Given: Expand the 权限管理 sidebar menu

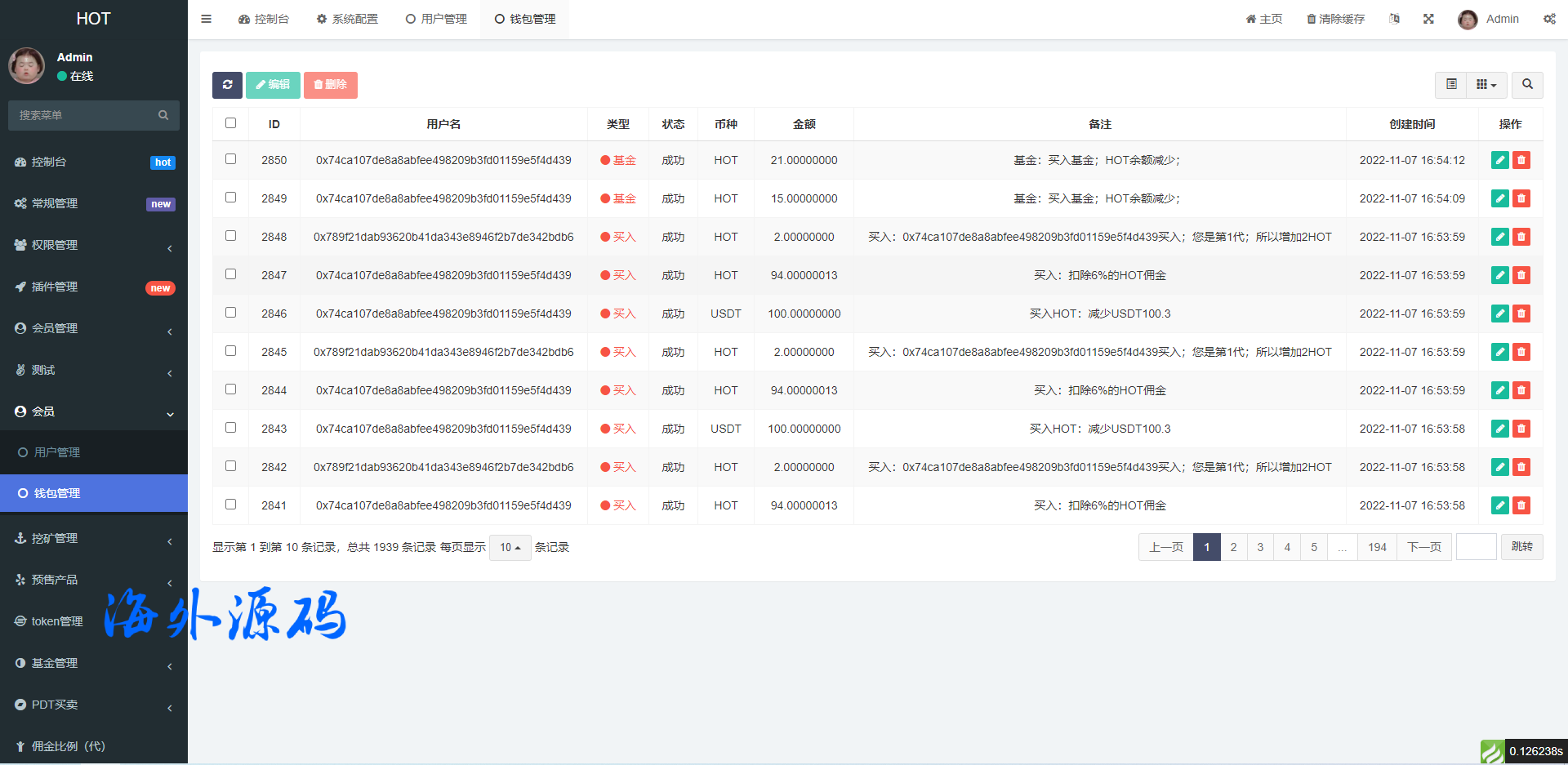Looking at the screenshot, I should point(94,245).
